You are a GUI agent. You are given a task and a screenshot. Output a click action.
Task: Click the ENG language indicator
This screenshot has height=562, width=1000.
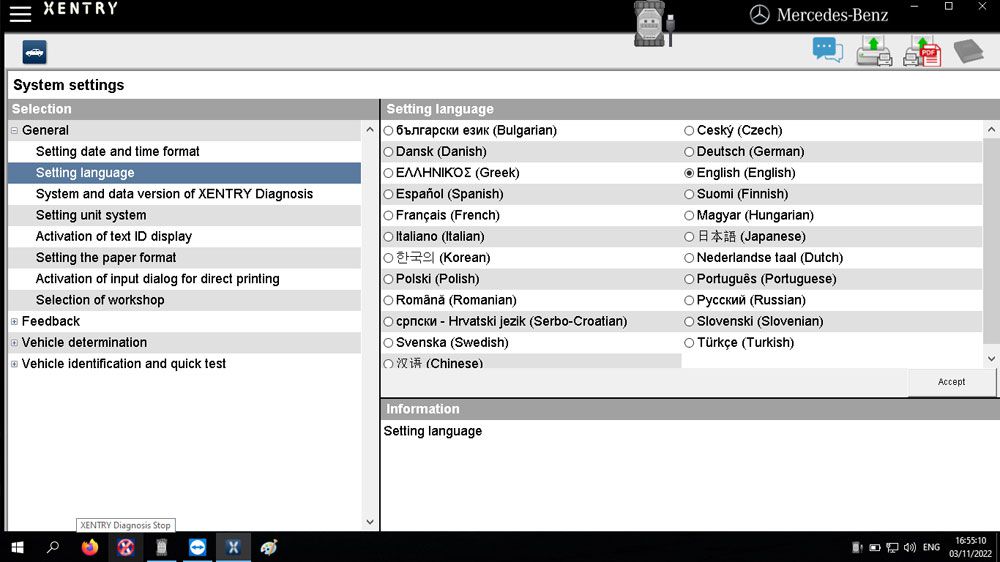[931, 547]
